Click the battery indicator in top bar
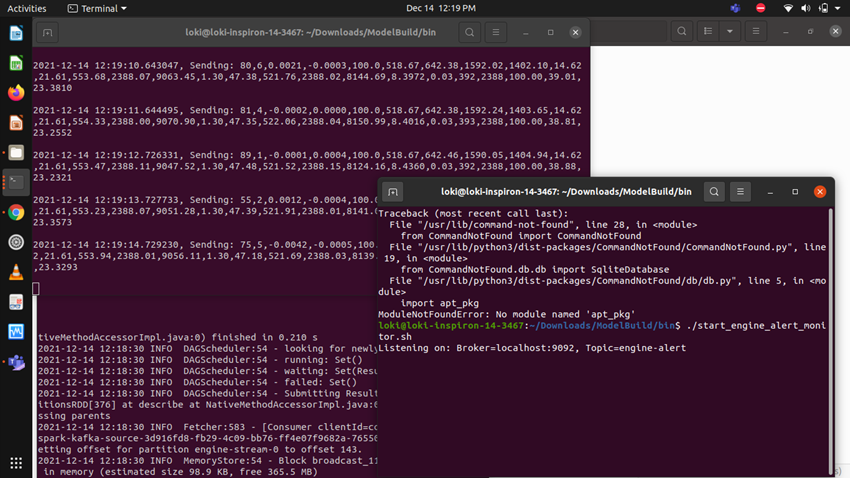Viewport: 850px width, 478px height. point(823,8)
